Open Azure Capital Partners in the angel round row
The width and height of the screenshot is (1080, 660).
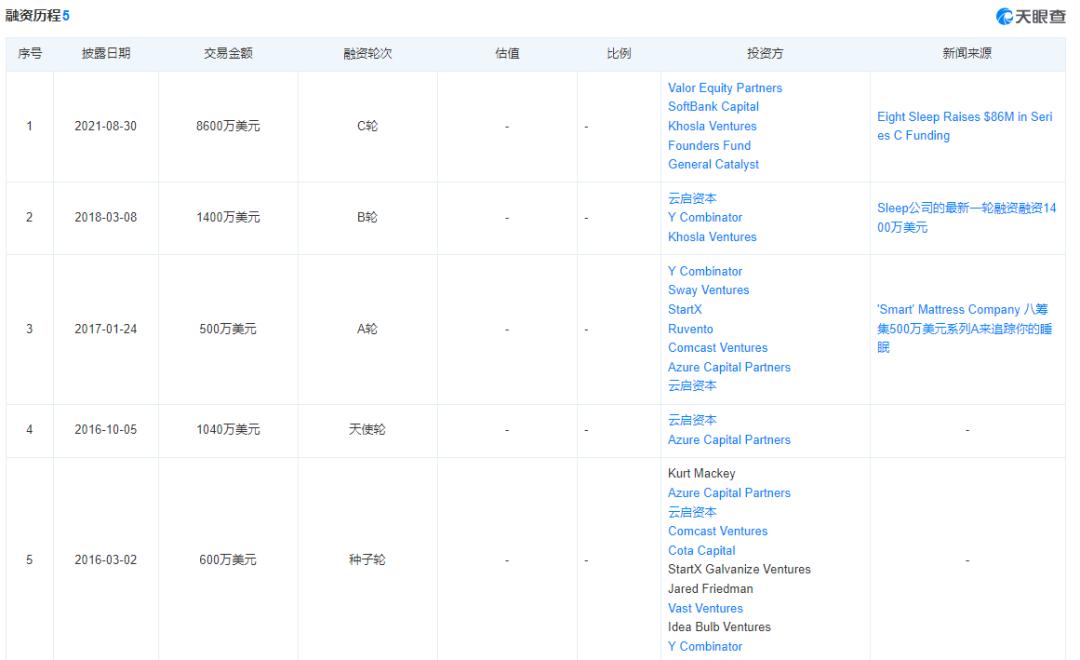[x=728, y=440]
